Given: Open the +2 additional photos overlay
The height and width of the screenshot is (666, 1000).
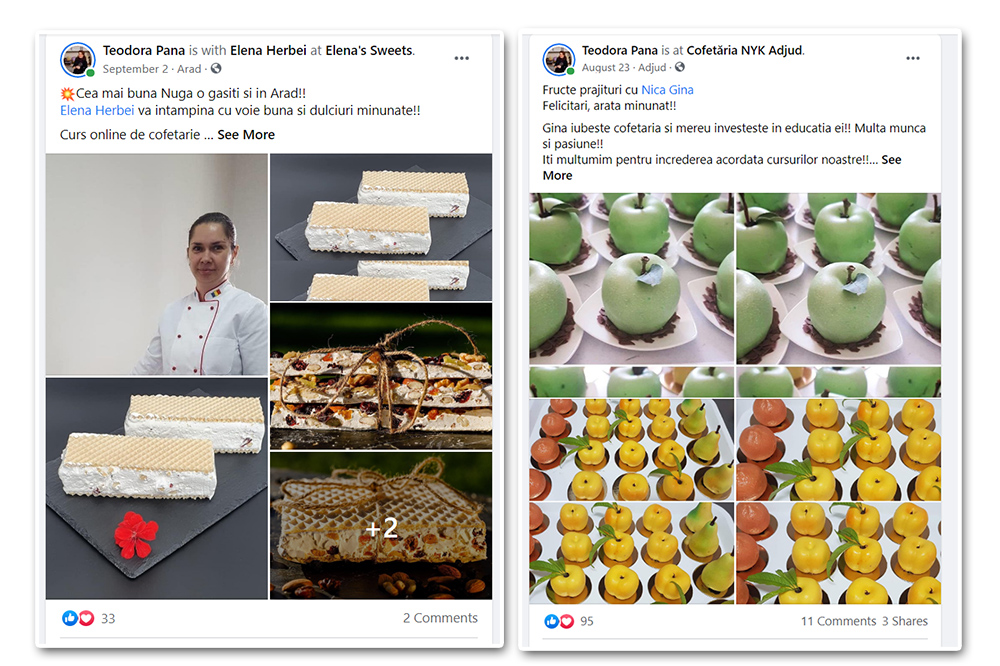Looking at the screenshot, I should tap(381, 526).
